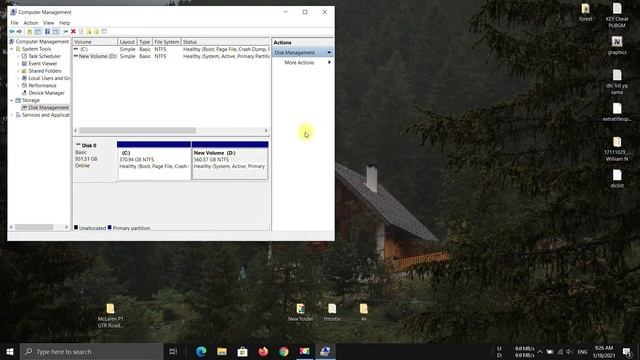Open the Windows Start menu

[10, 351]
